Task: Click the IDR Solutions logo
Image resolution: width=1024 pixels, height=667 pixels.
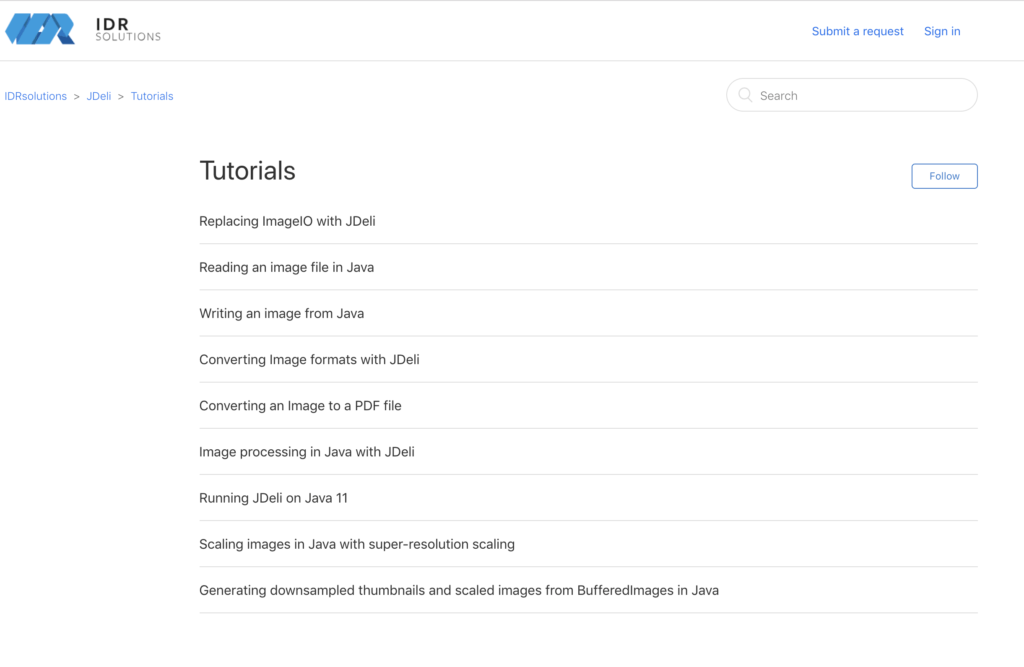Action: pyautogui.click(x=40, y=29)
